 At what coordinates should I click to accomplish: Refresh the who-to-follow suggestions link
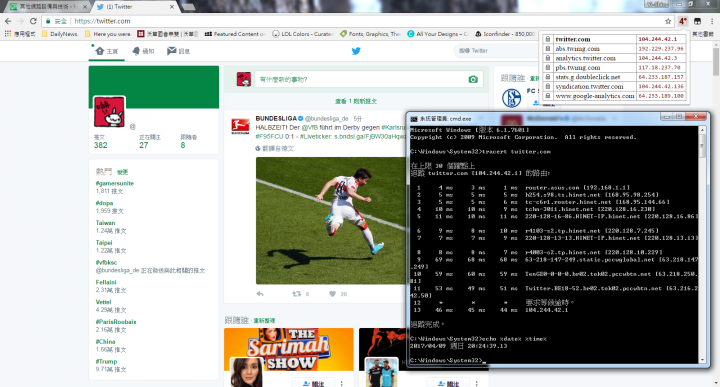[264, 320]
